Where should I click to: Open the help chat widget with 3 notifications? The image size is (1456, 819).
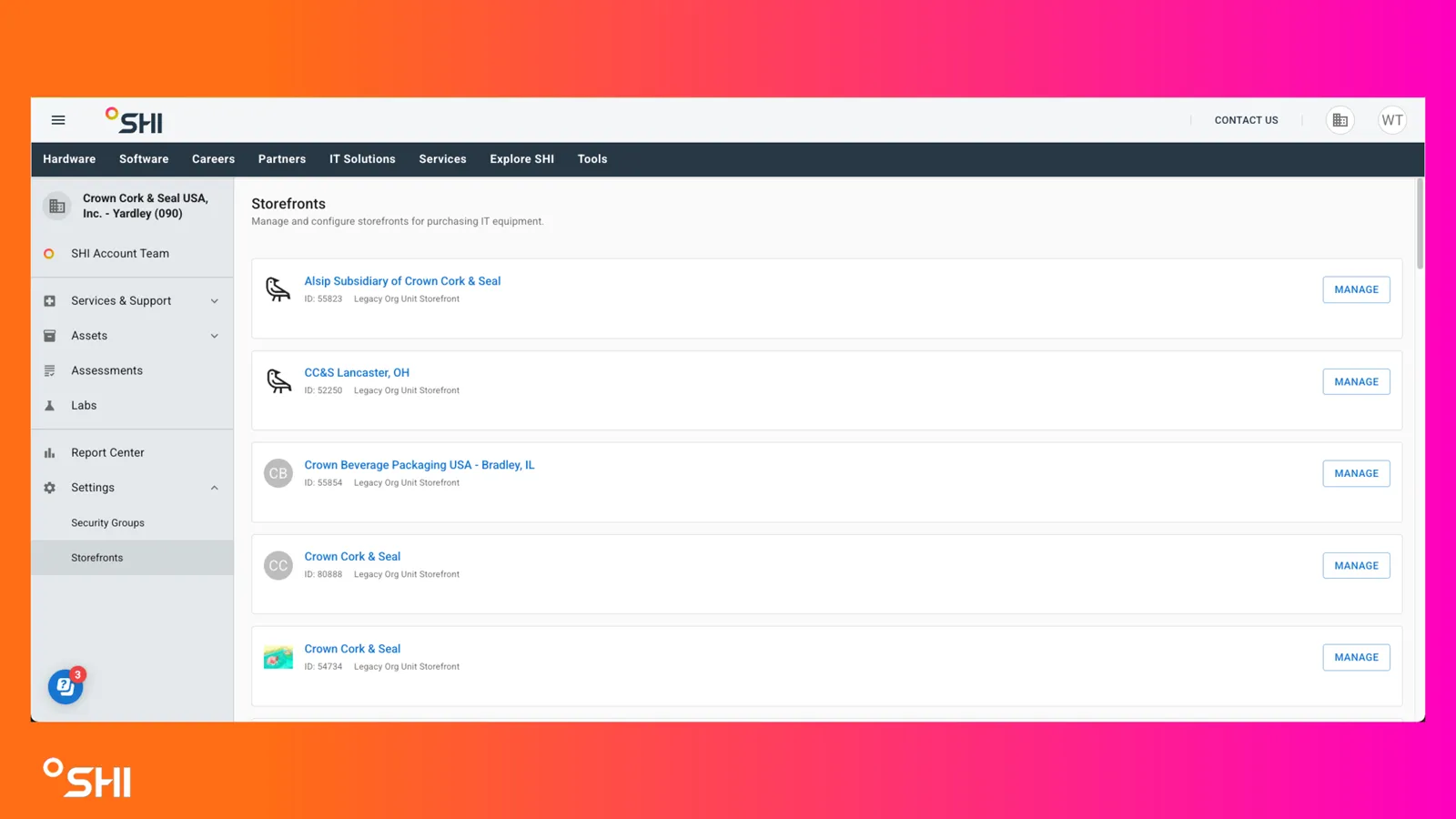click(66, 686)
